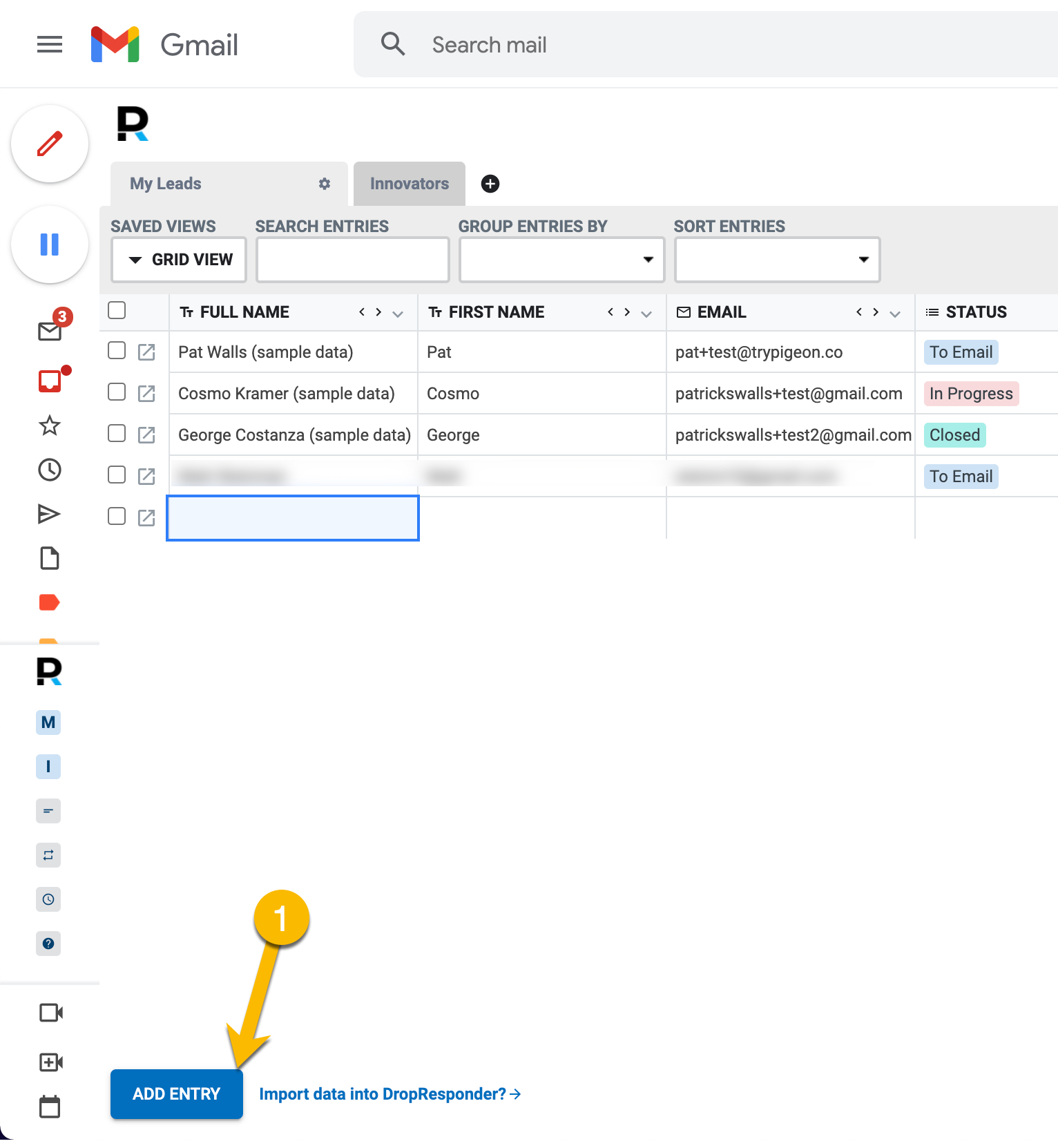Viewport: 1058px width, 1148px height.
Task: Open the calendar icon in sidebar
Action: (50, 1107)
